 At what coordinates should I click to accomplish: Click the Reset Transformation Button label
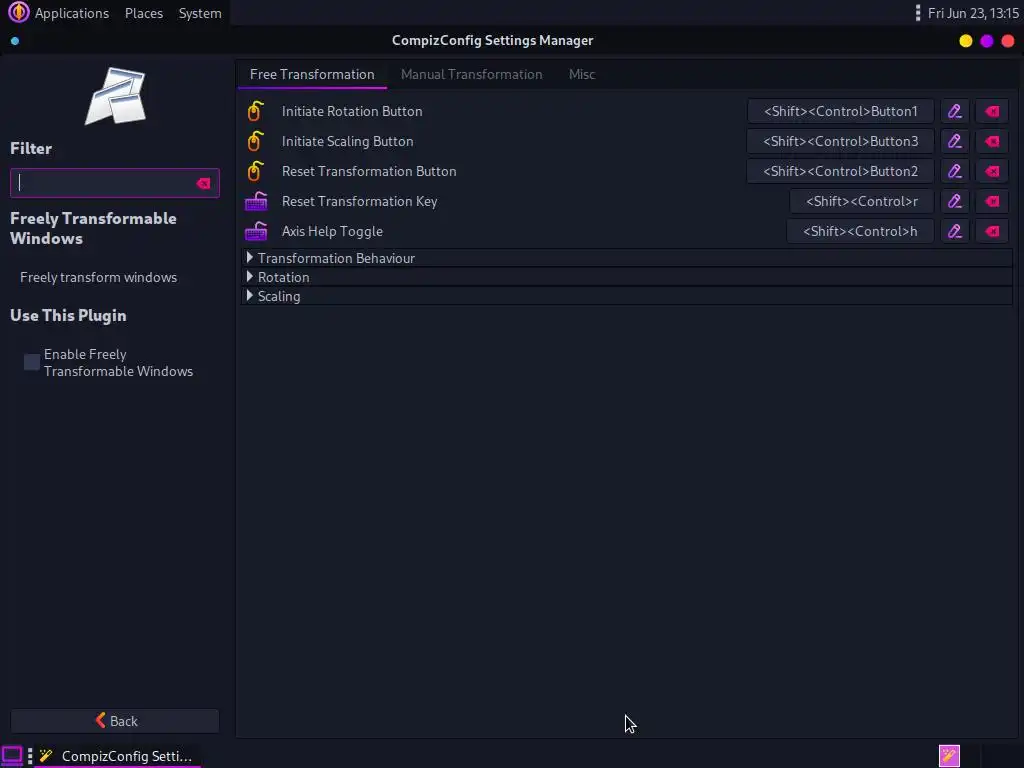[x=369, y=171]
